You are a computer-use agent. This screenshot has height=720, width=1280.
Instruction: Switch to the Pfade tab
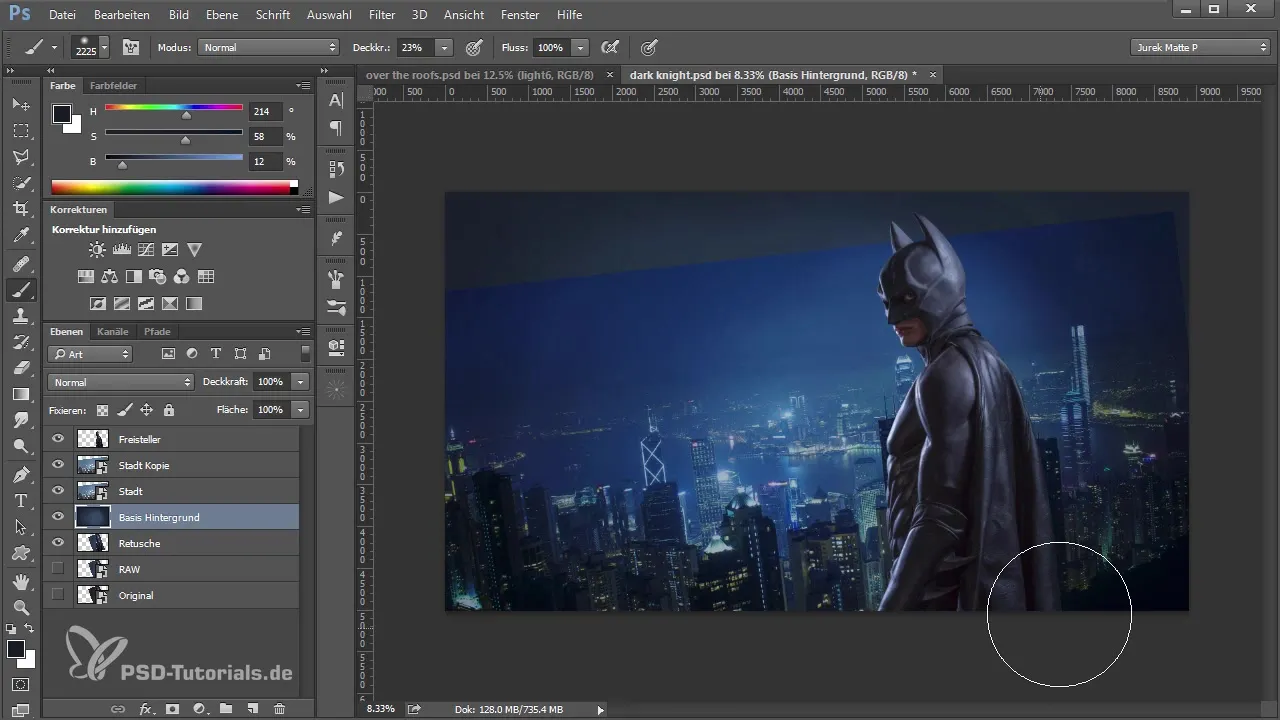(157, 331)
